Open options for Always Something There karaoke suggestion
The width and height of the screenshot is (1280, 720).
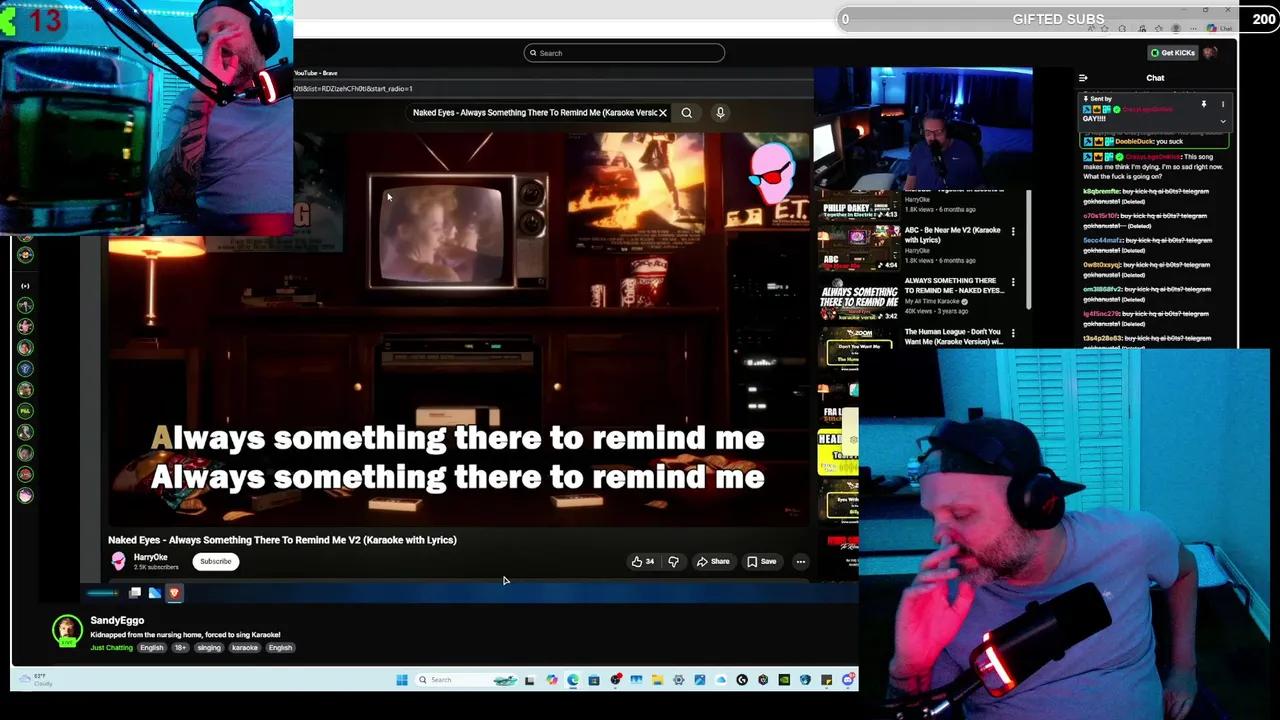[1013, 283]
